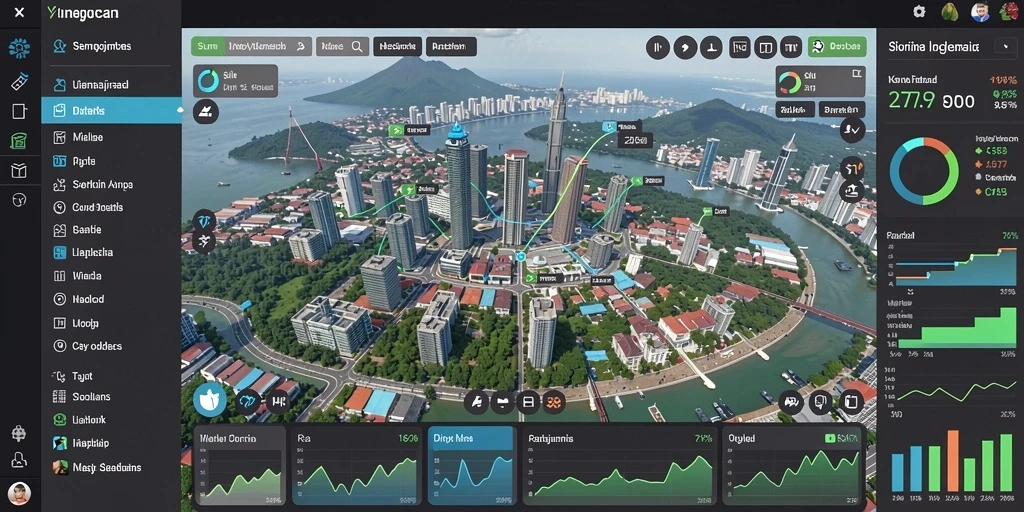Open settings gear in top bar
This screenshot has height=512, width=1024.
(919, 11)
